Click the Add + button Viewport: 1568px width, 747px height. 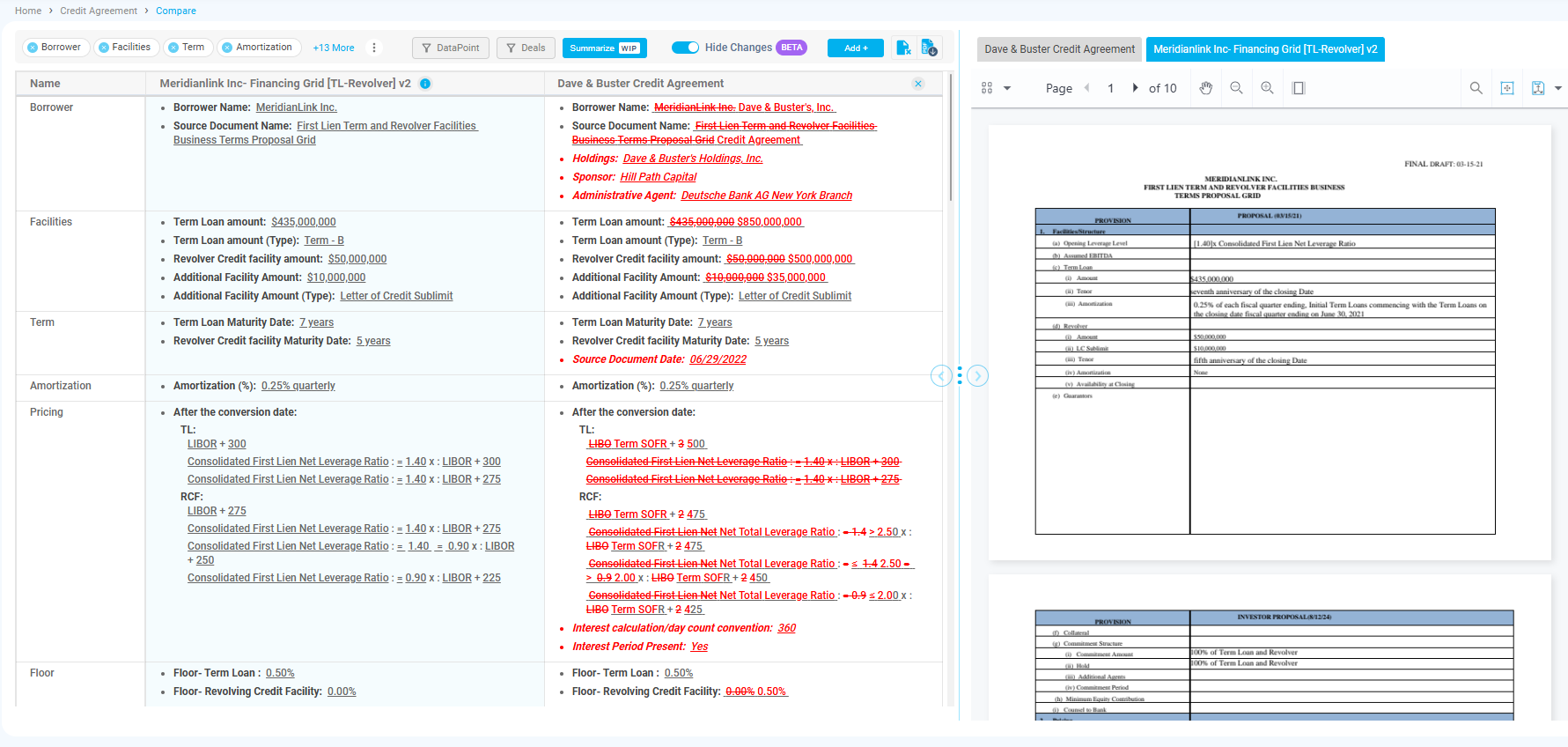pyautogui.click(x=856, y=48)
